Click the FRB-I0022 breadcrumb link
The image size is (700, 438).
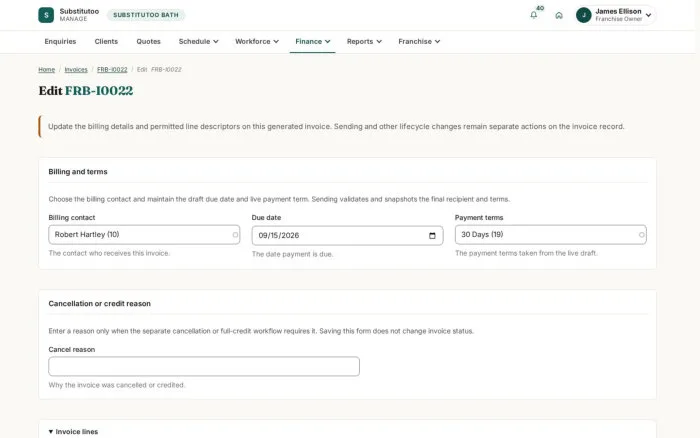[112, 70]
